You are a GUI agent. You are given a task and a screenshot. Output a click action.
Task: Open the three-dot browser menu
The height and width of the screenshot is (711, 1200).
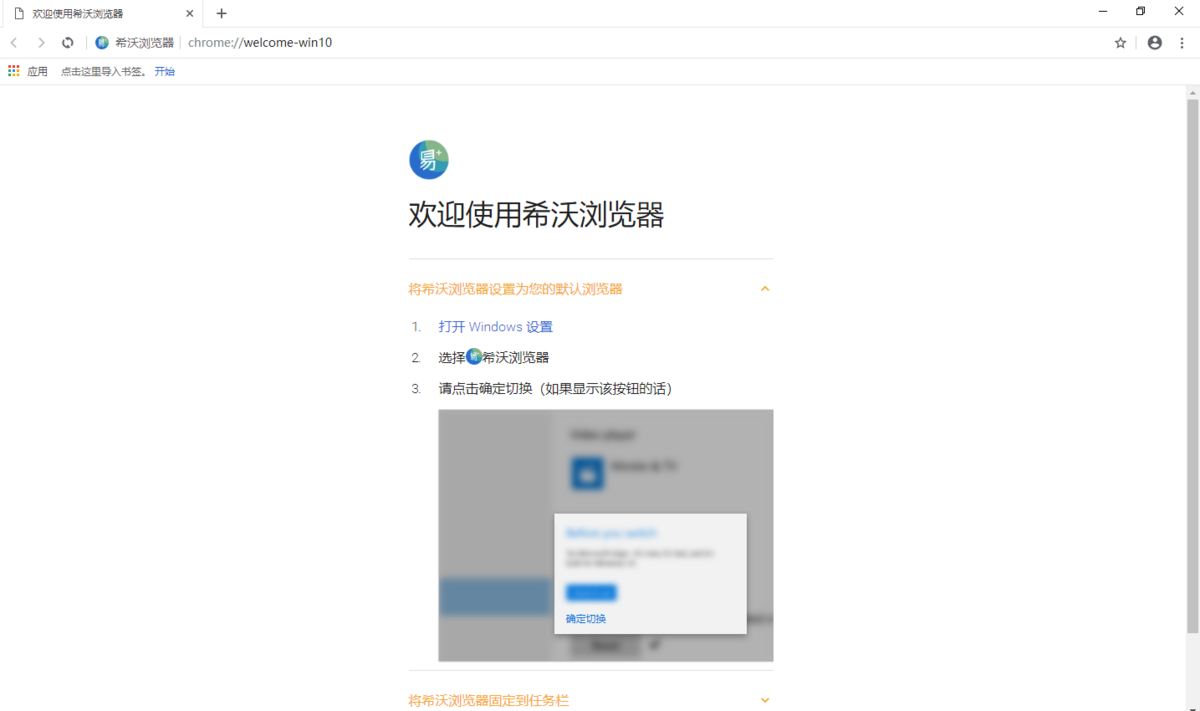tap(1182, 43)
